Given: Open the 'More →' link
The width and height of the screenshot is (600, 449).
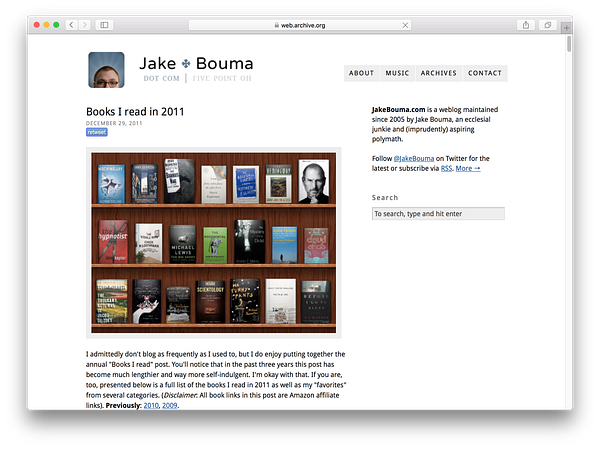Looking at the screenshot, I should (x=468, y=168).
